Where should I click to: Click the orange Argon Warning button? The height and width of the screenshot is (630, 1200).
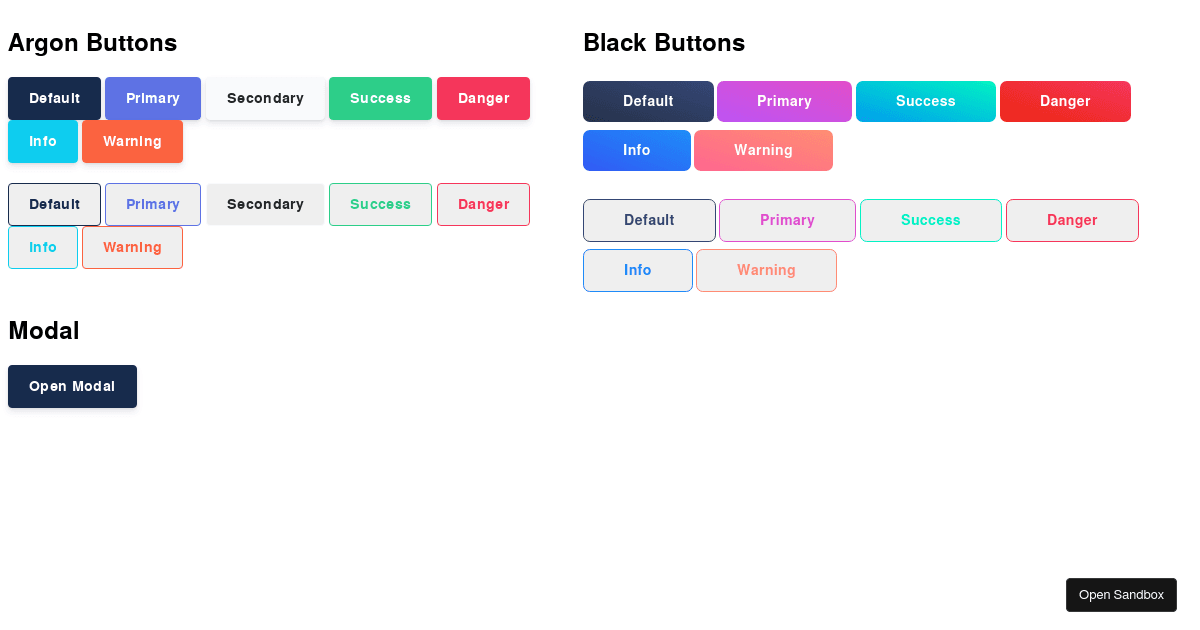point(132,141)
